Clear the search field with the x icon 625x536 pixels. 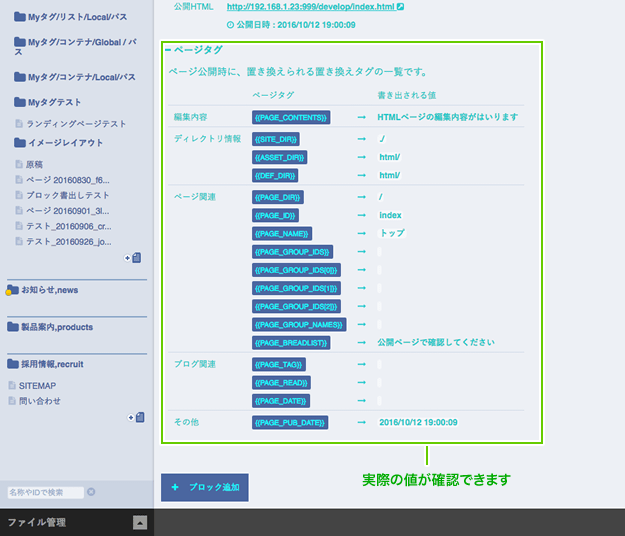point(91,492)
